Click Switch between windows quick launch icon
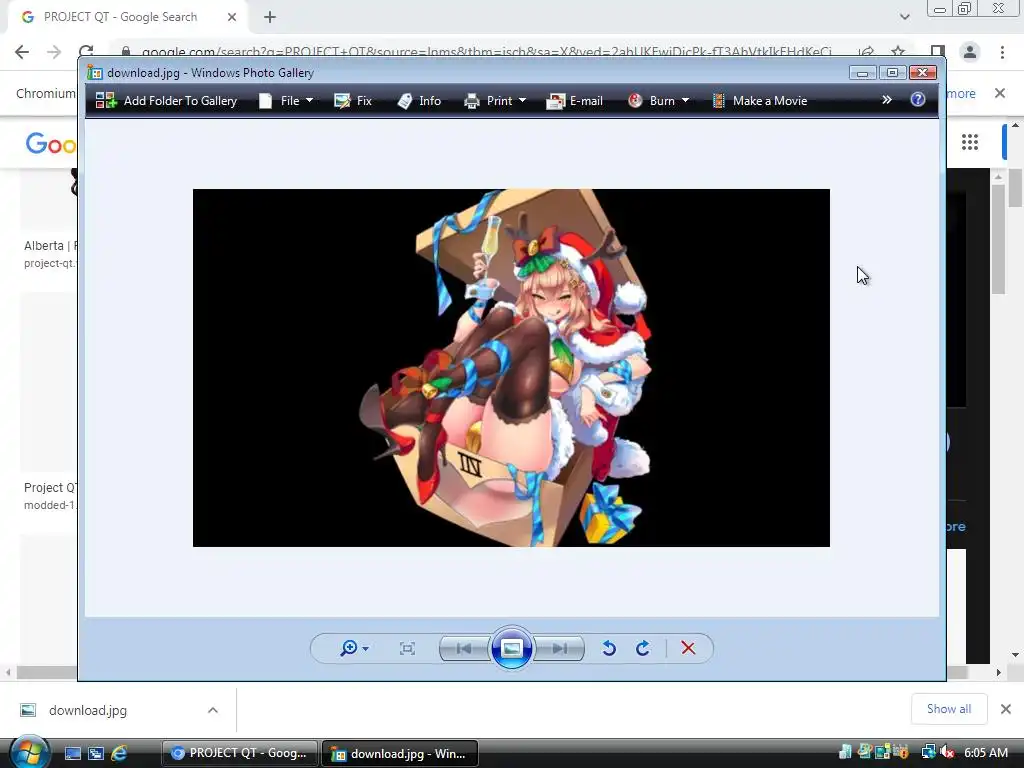Image resolution: width=1024 pixels, height=768 pixels. 96,753
